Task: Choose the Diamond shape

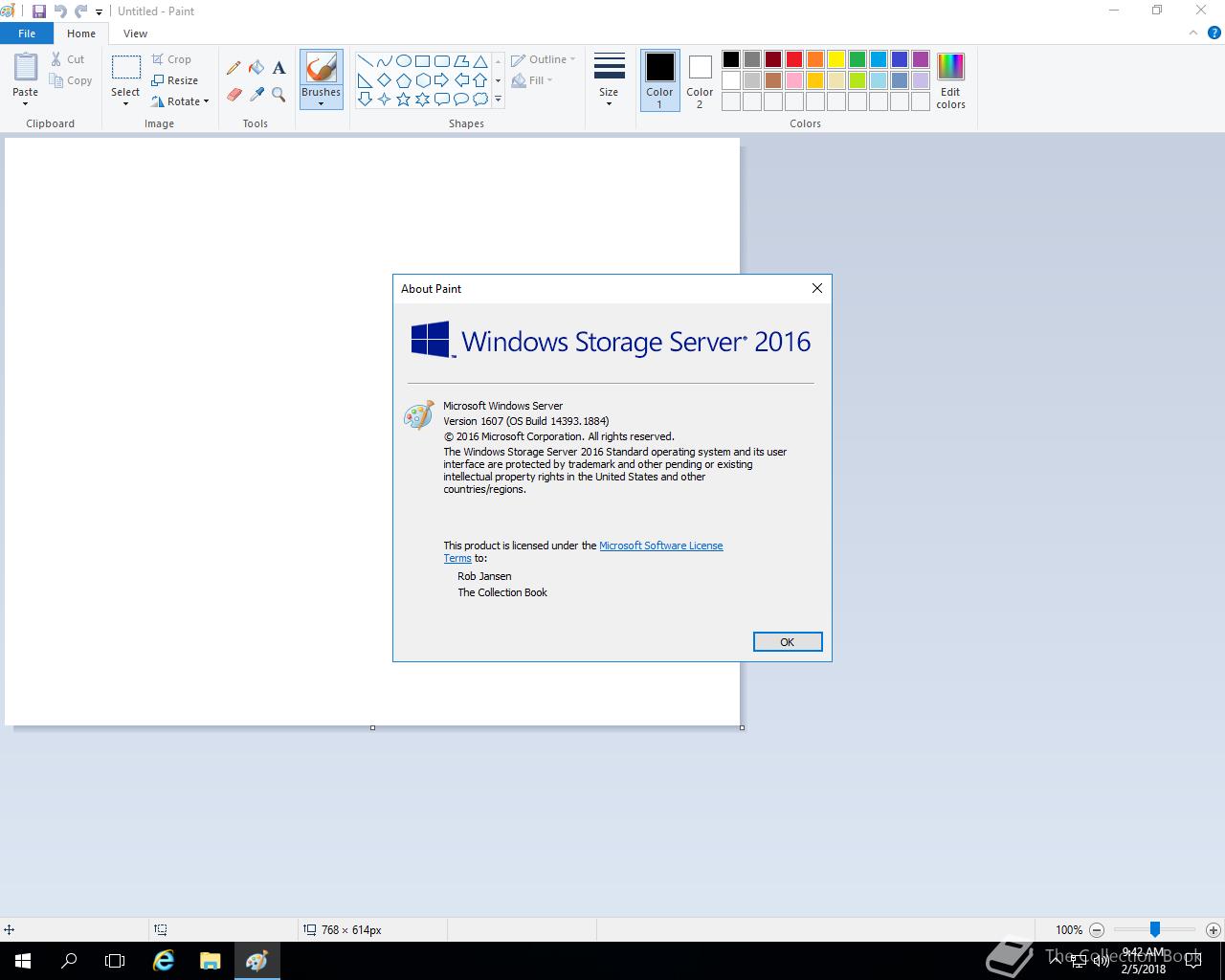Action: pyautogui.click(x=384, y=80)
